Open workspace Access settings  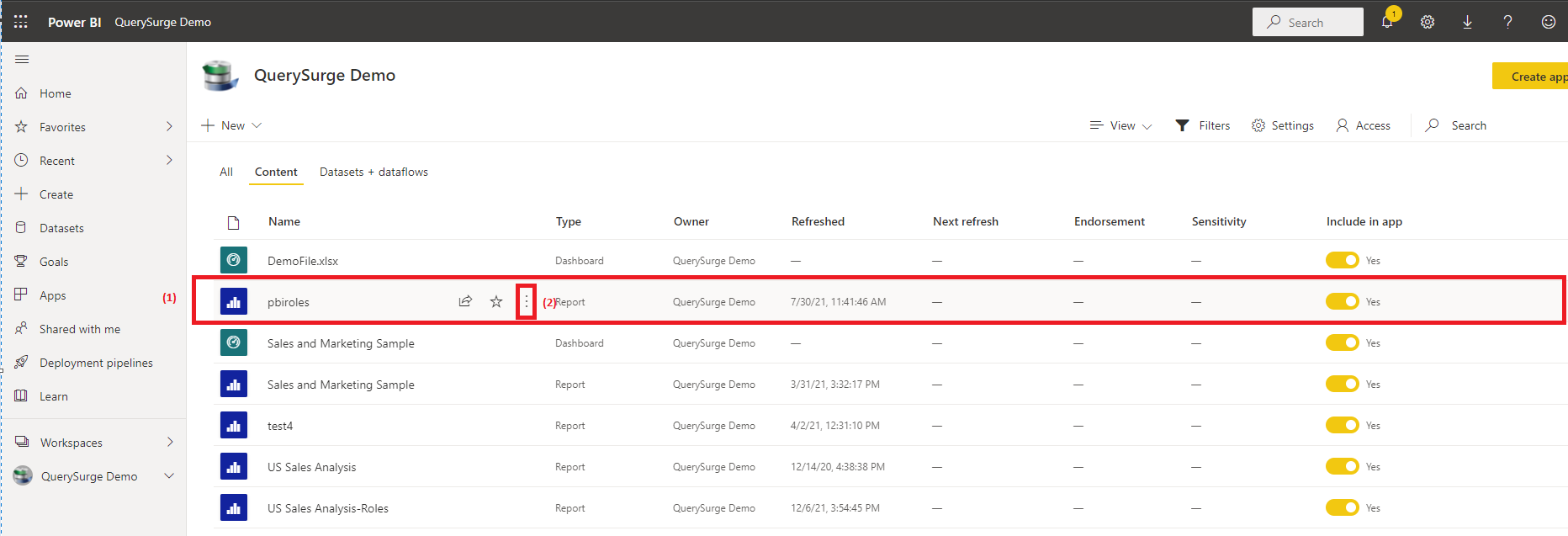(1364, 125)
